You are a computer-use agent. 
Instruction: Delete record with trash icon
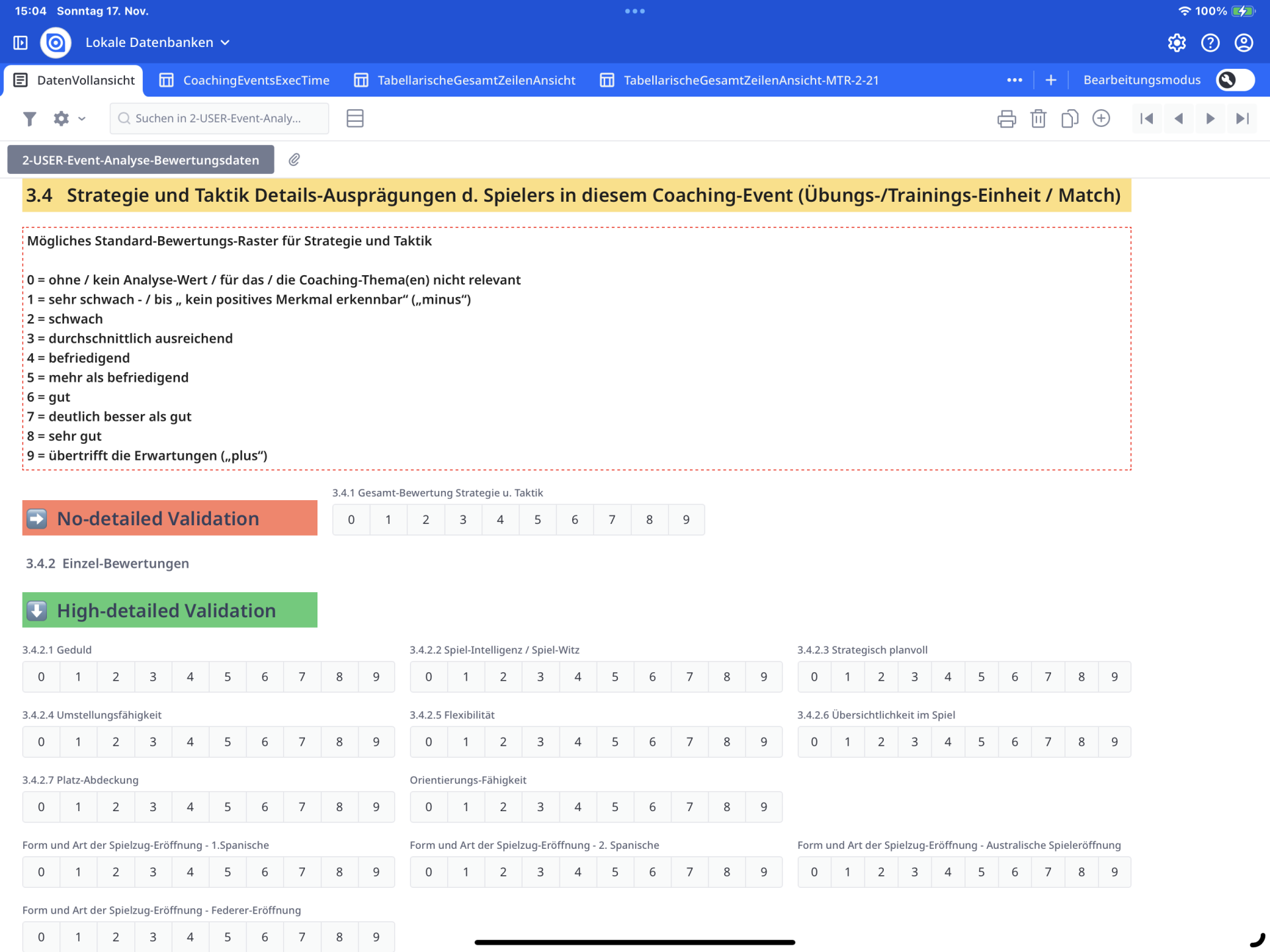1038,118
